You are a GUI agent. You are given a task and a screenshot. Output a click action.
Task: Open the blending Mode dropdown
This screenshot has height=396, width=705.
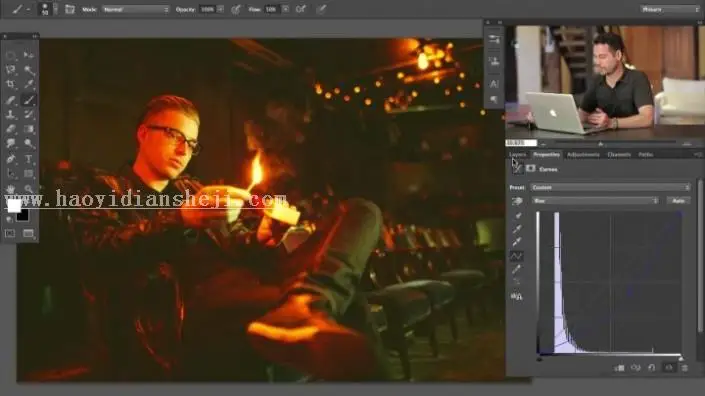pyautogui.click(x=135, y=9)
